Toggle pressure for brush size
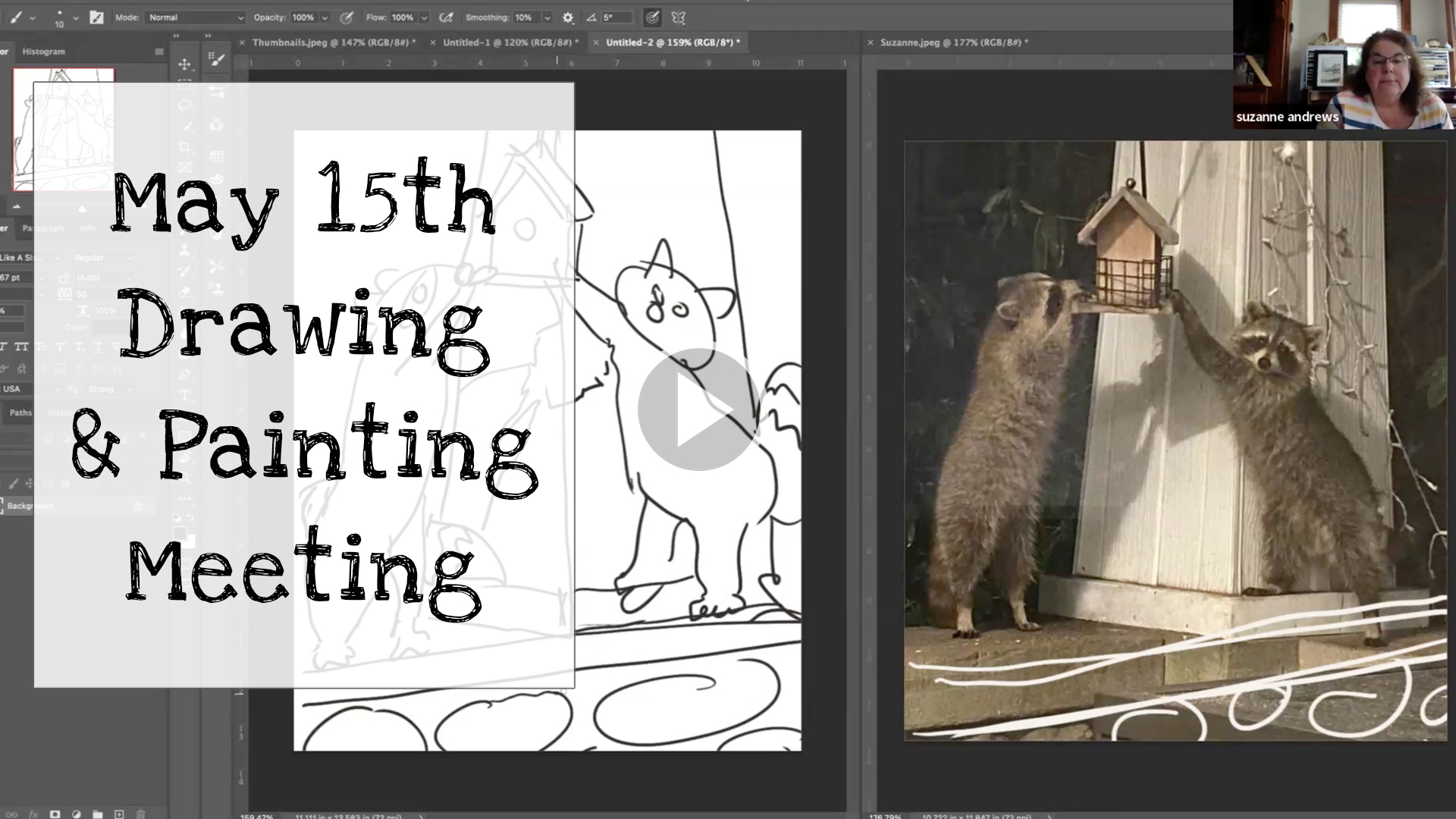 pos(652,17)
